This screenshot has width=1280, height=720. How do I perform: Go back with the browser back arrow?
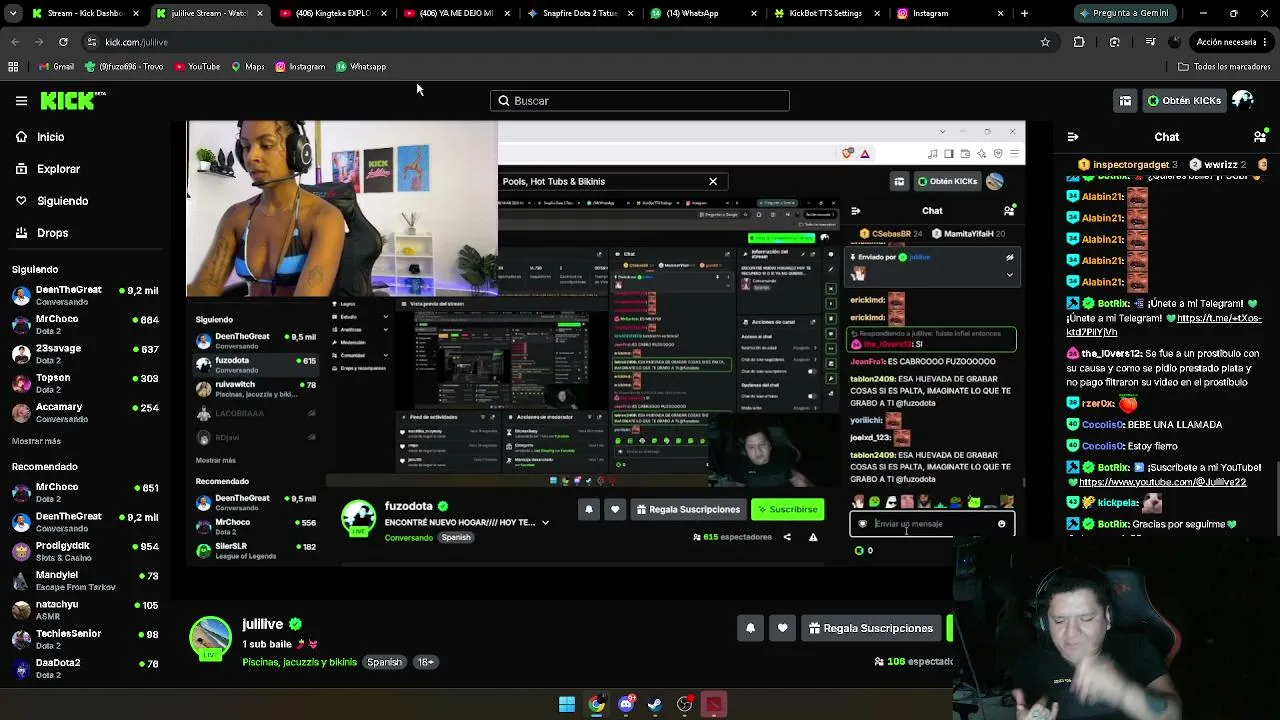pyautogui.click(x=15, y=42)
